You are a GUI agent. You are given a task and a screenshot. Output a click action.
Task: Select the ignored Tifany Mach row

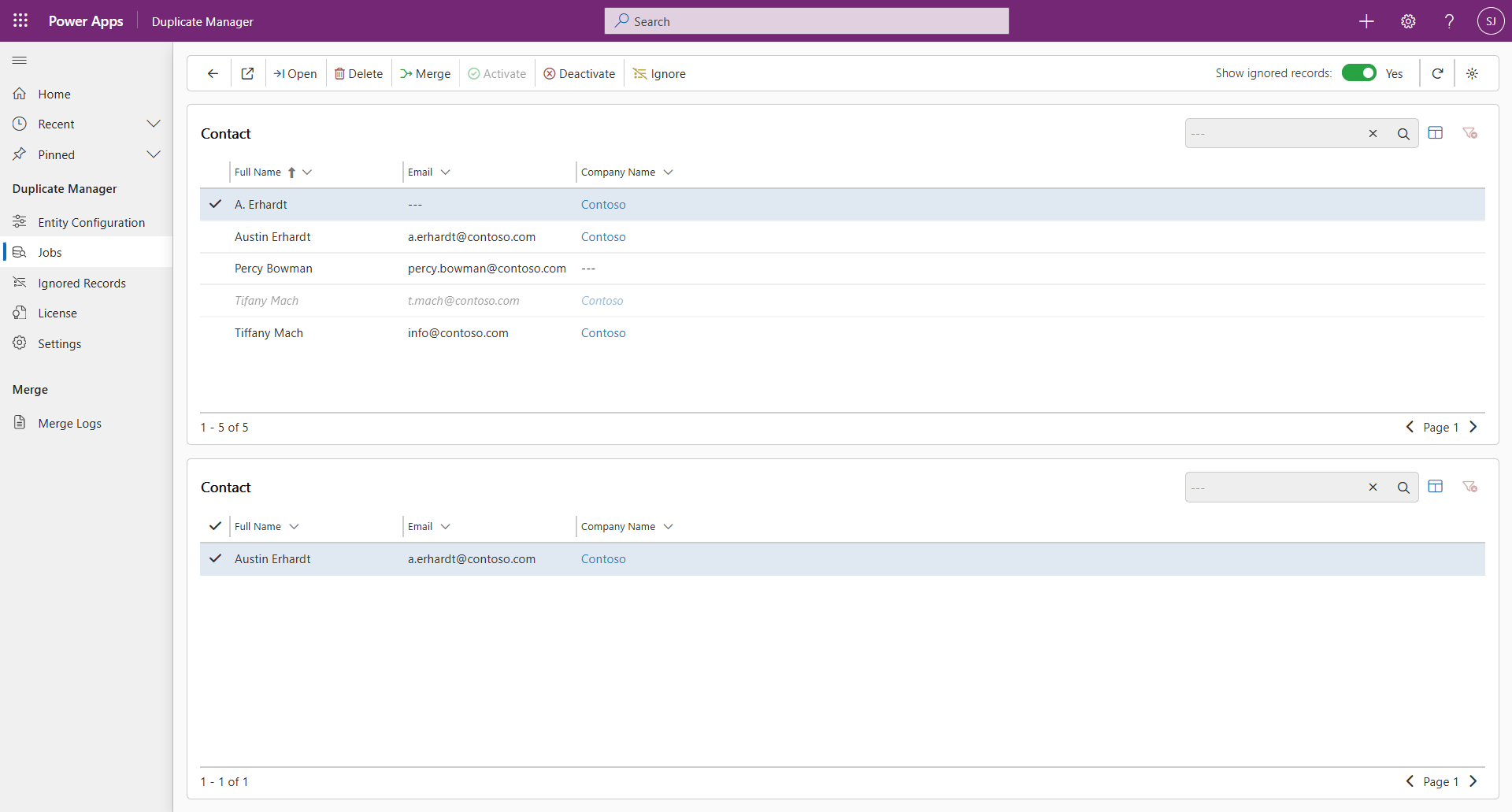pos(843,301)
